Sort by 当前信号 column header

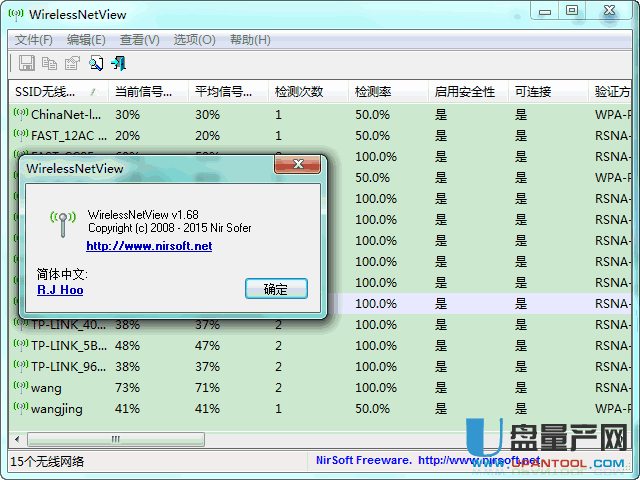coord(148,91)
